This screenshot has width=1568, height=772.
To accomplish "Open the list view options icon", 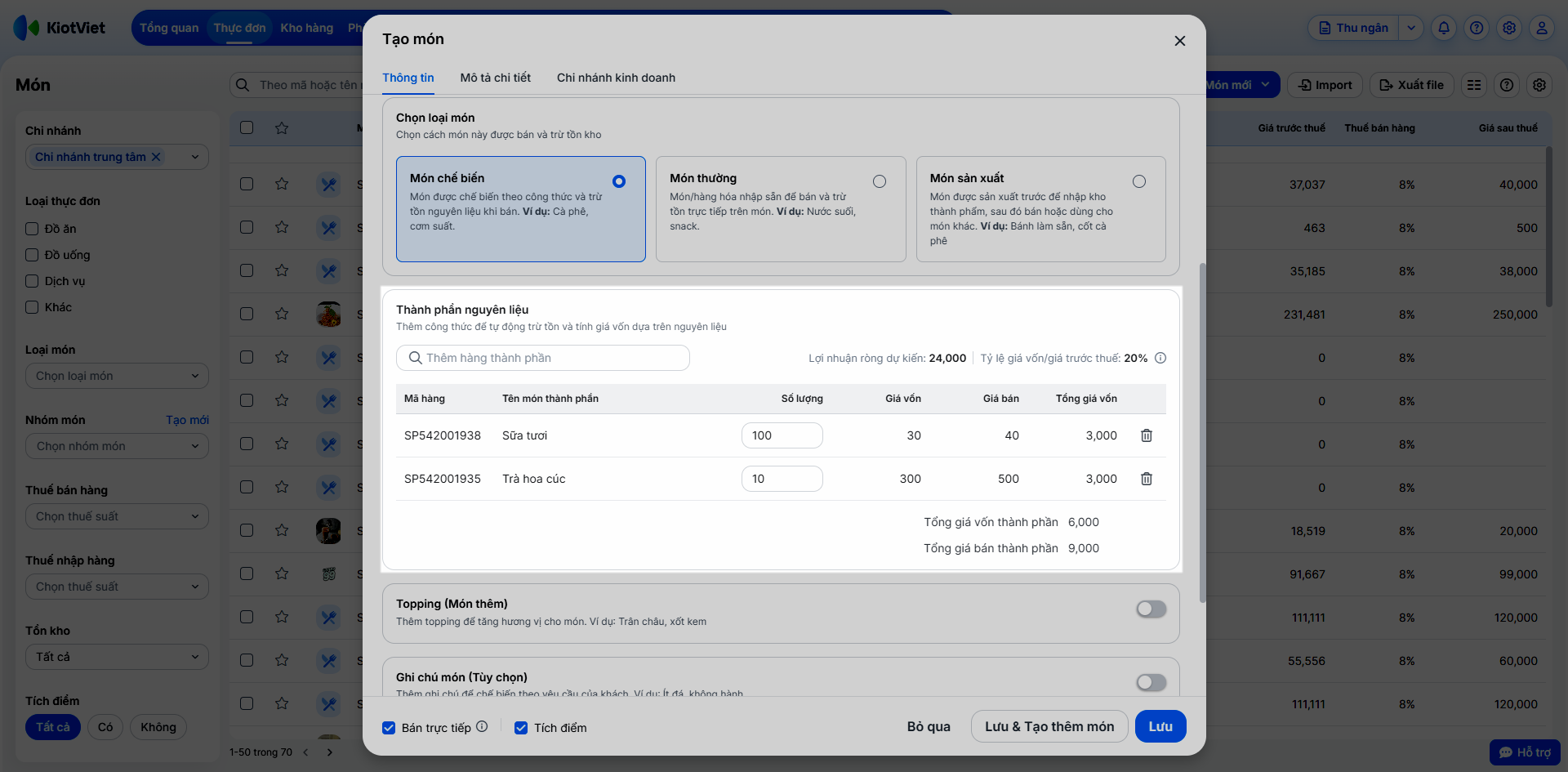I will 1473,85.
